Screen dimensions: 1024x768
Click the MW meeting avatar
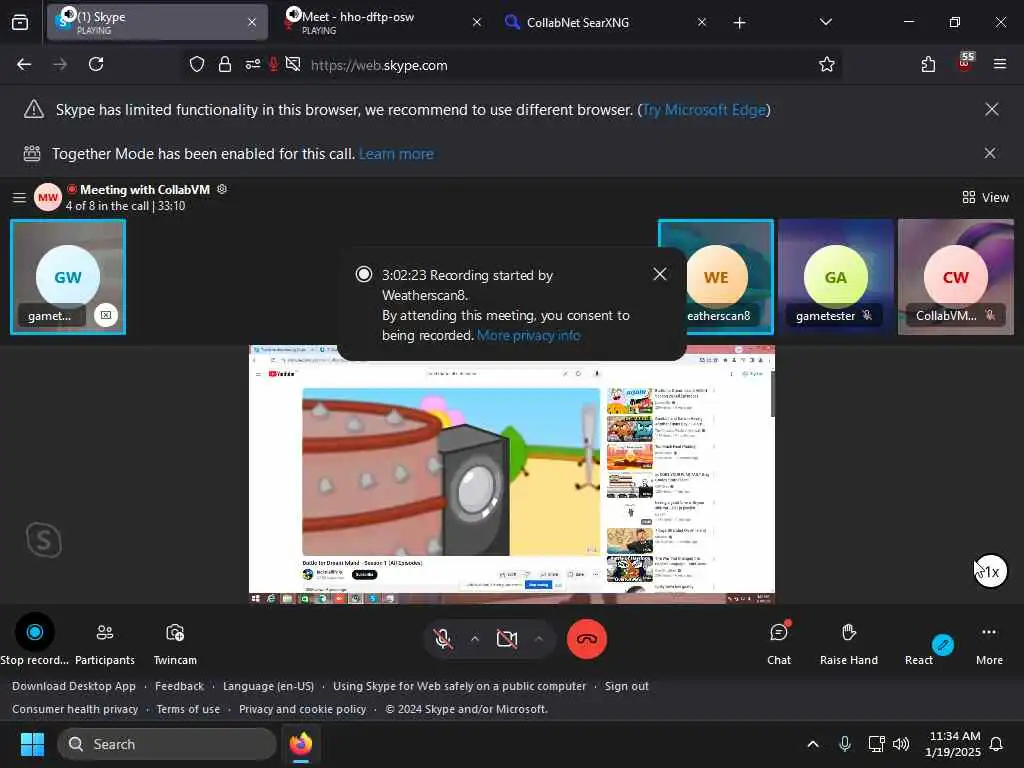(x=48, y=197)
